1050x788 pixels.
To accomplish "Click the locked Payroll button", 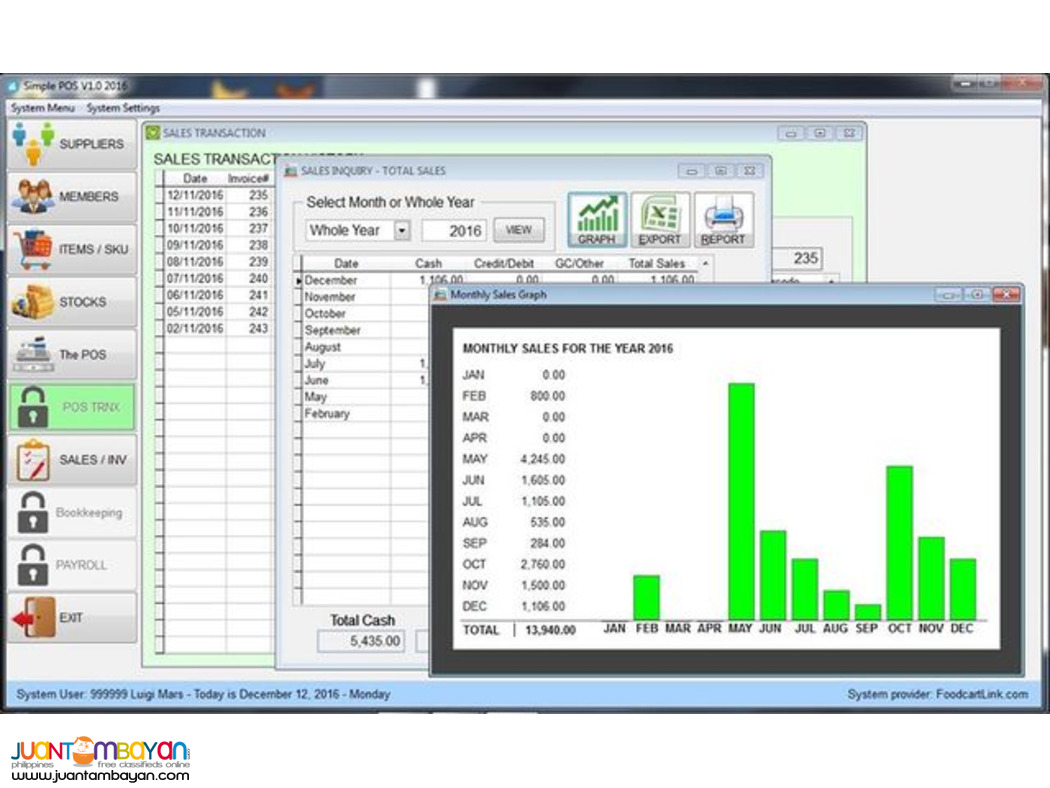I will [71, 565].
